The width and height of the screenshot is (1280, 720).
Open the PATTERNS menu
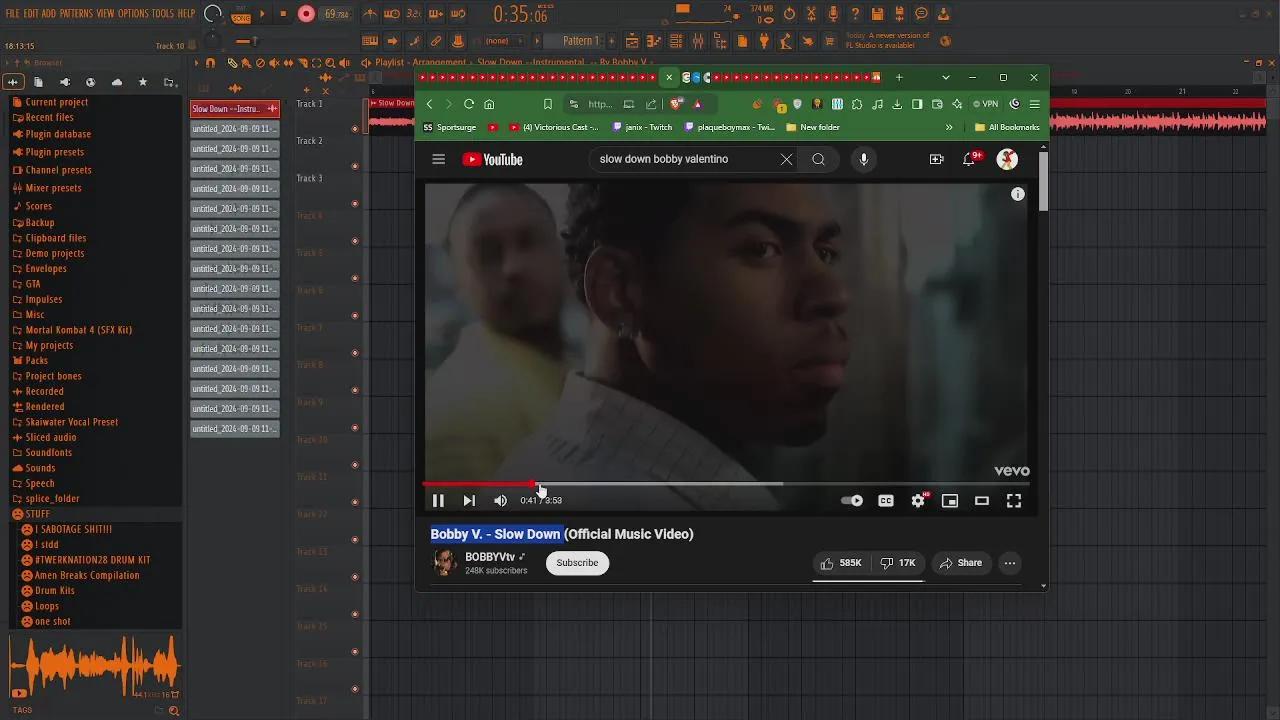click(x=76, y=14)
